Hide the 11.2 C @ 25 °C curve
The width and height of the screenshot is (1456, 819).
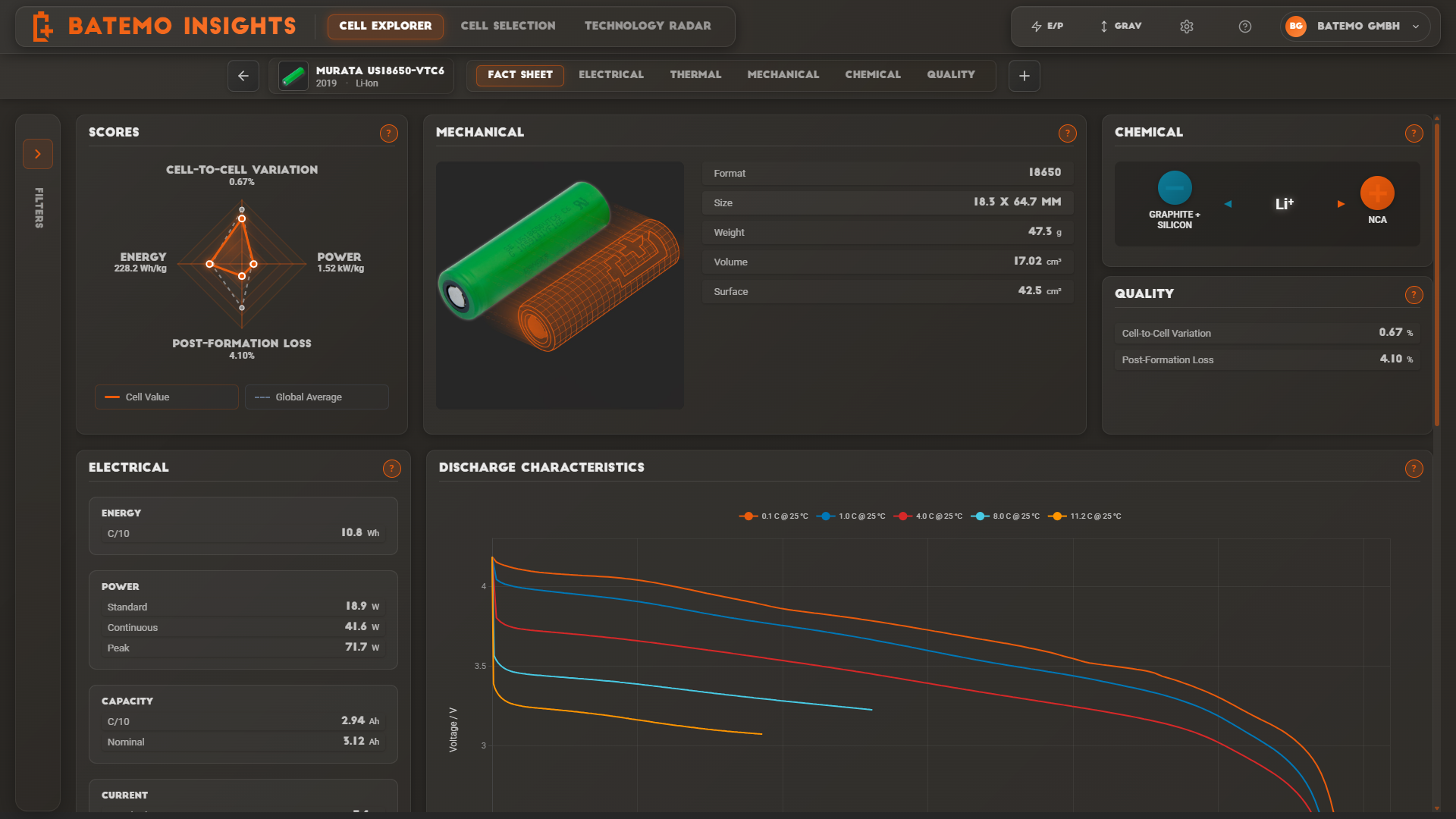pos(1084,516)
